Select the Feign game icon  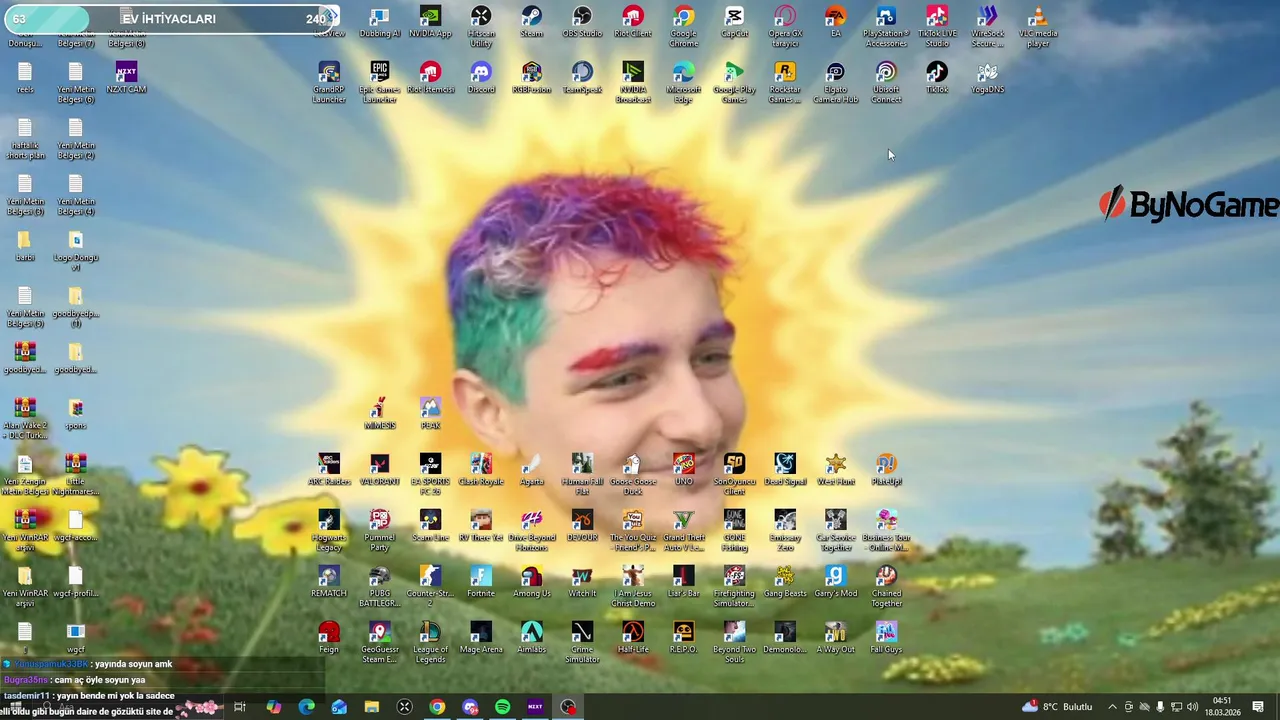point(329,638)
